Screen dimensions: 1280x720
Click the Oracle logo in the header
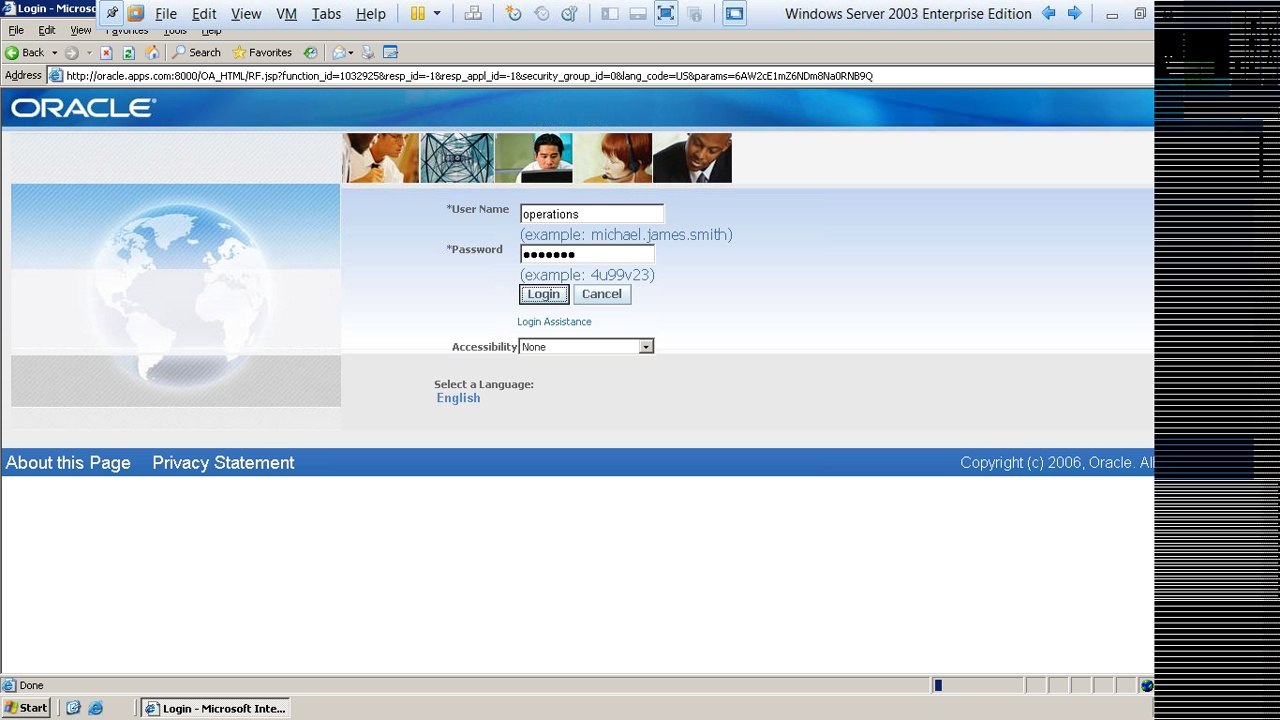click(84, 108)
